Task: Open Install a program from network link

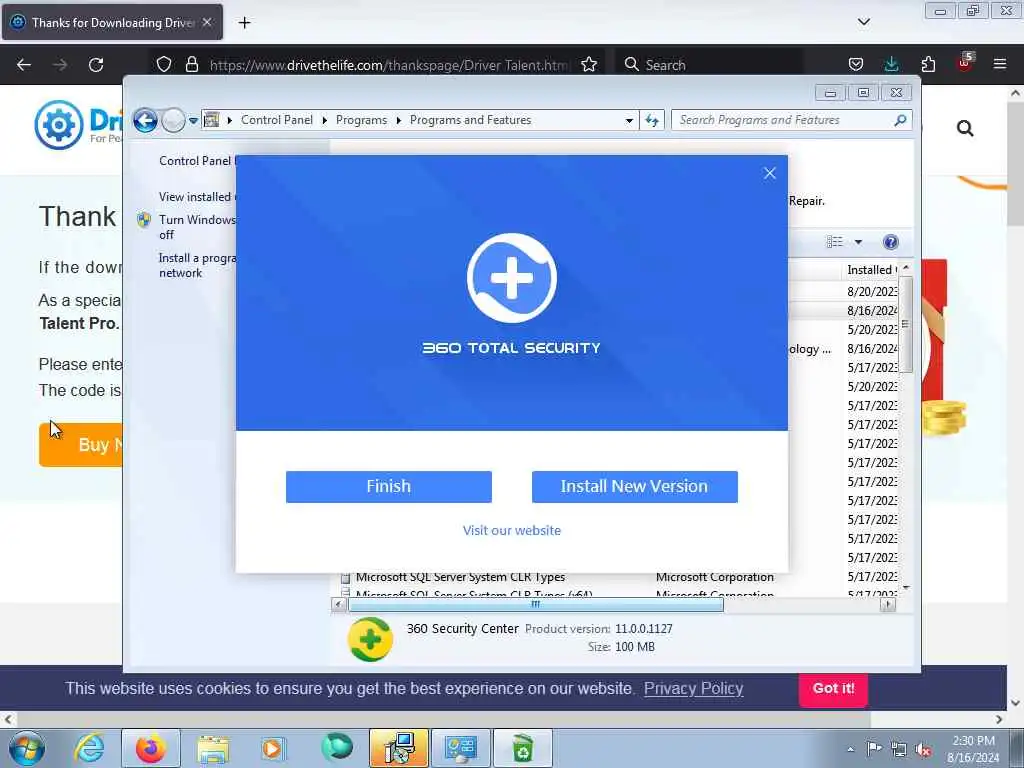Action: click(197, 266)
